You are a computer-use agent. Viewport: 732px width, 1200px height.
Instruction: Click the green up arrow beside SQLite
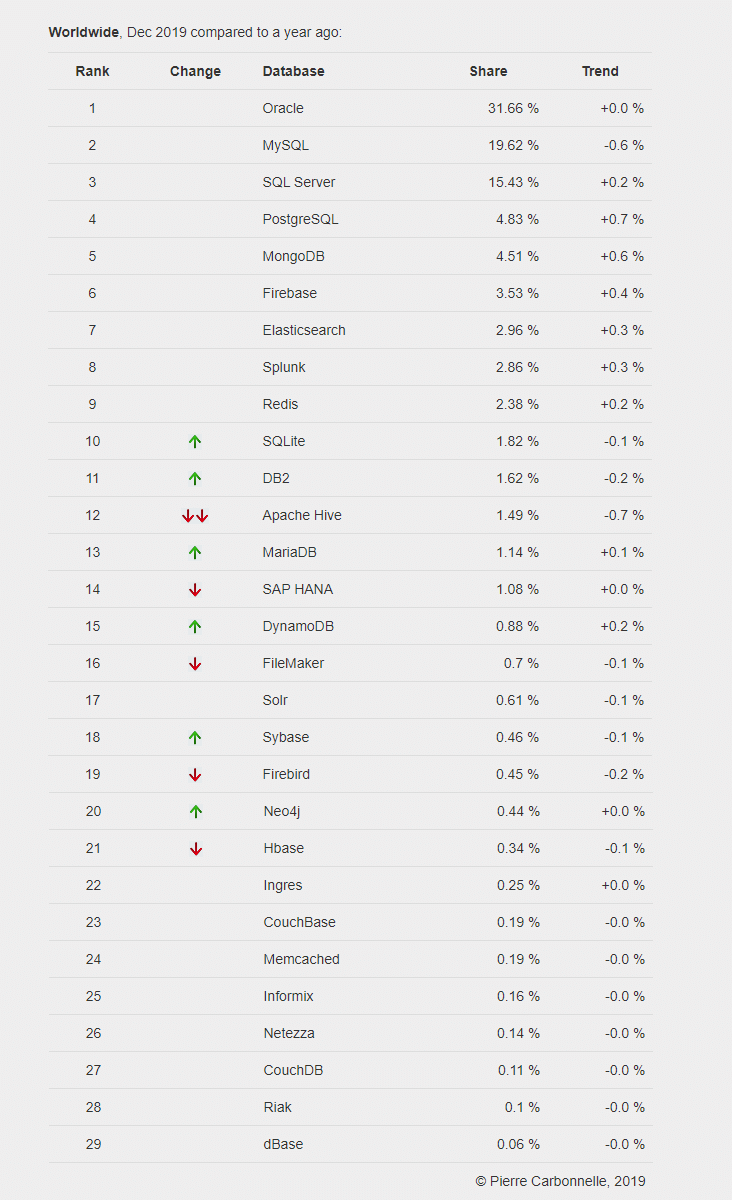[x=195, y=441]
